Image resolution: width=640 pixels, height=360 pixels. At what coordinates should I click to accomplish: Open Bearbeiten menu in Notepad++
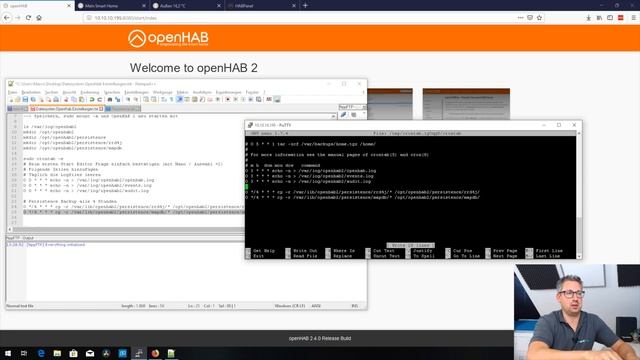(x=31, y=92)
